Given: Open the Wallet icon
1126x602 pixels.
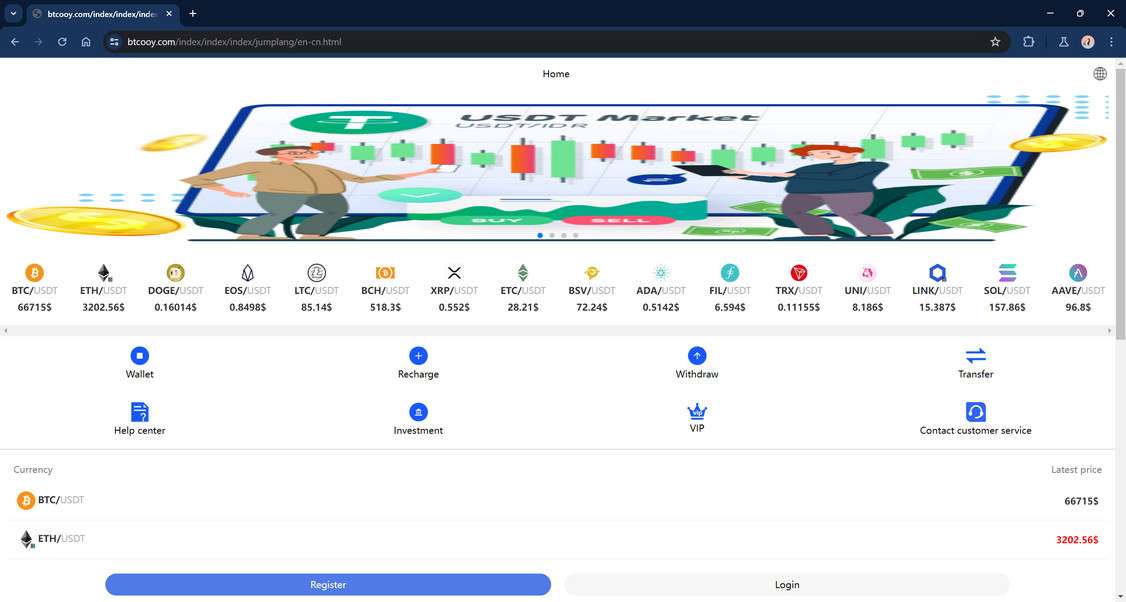Looking at the screenshot, I should coord(139,356).
